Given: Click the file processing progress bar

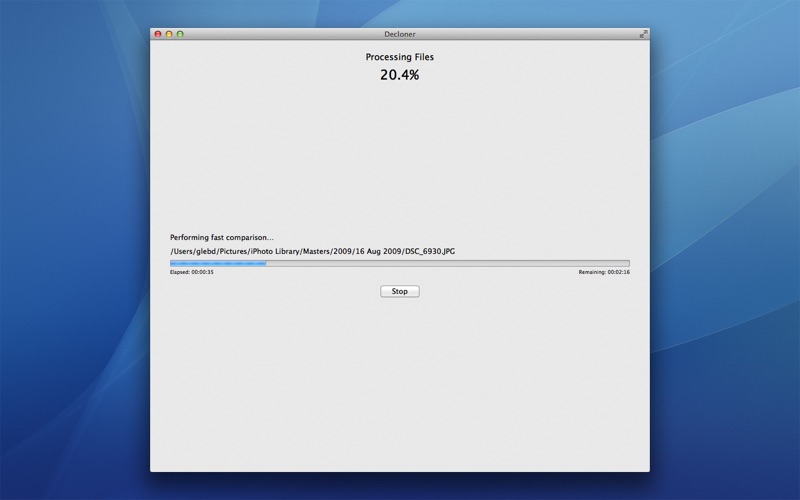Looking at the screenshot, I should pyautogui.click(x=399, y=263).
